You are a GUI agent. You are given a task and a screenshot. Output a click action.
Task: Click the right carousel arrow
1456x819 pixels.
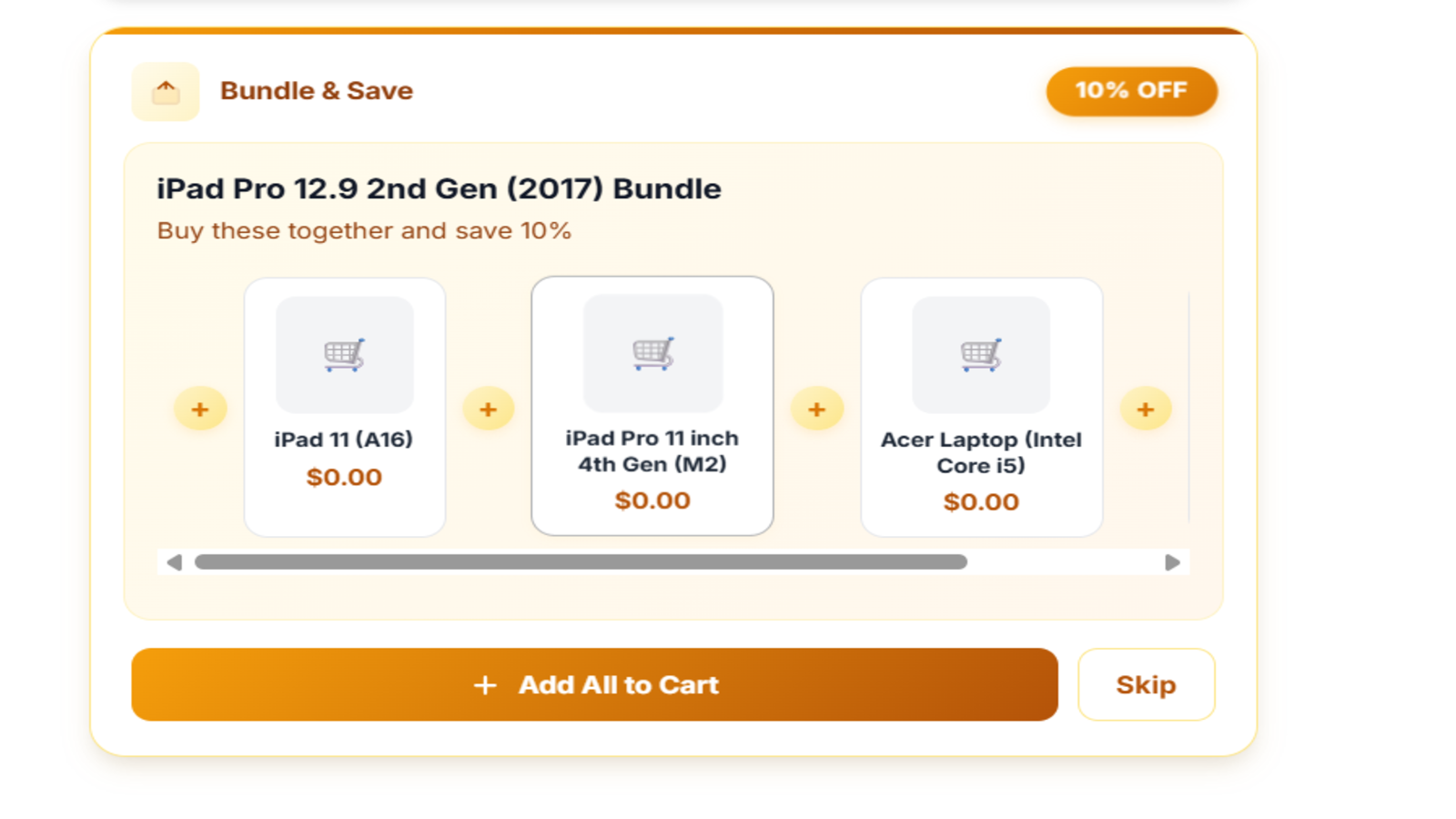point(1172,562)
